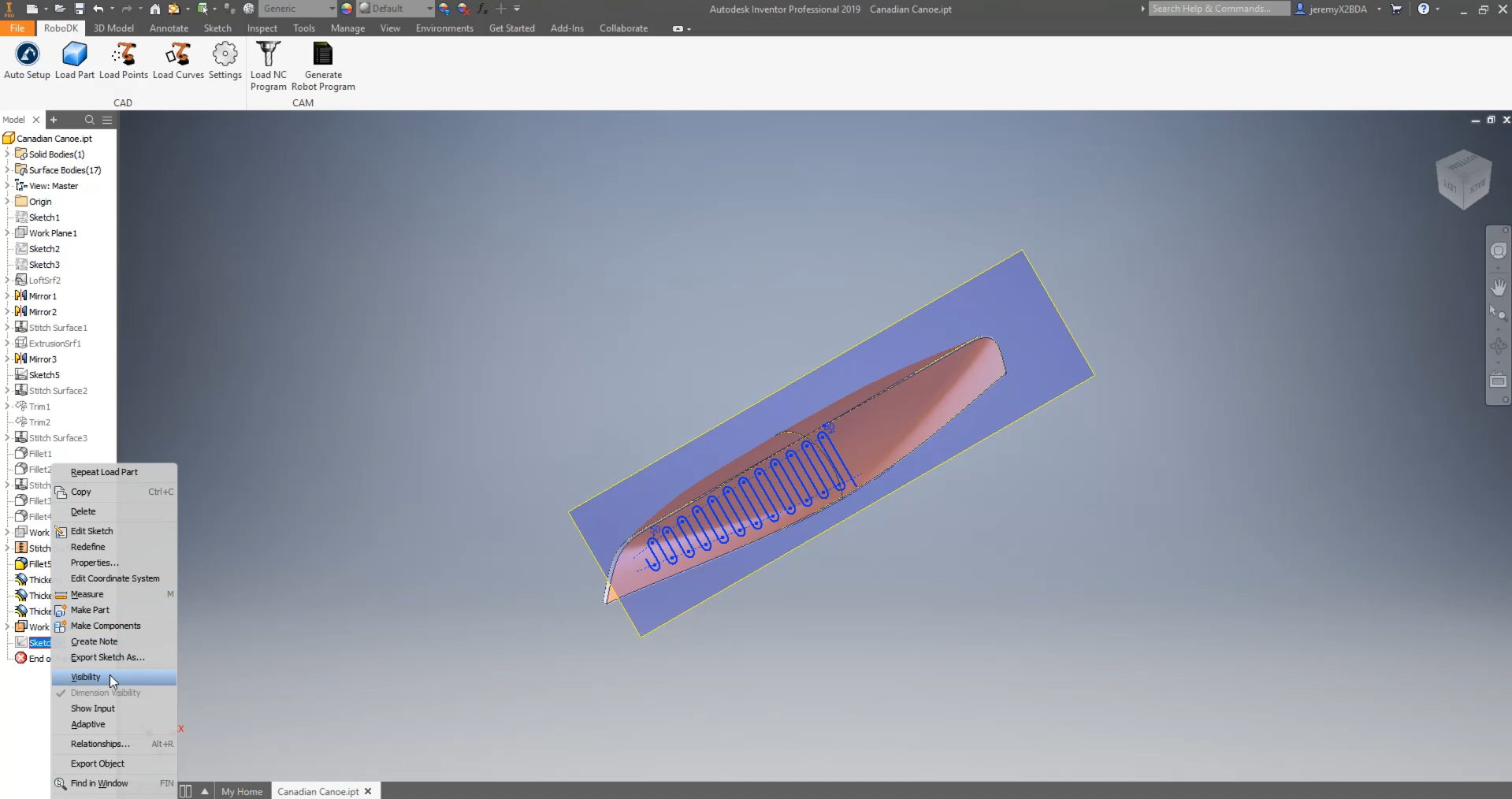Image resolution: width=1512 pixels, height=799 pixels.
Task: Open the Generic material dropdown
Action: pos(332,9)
